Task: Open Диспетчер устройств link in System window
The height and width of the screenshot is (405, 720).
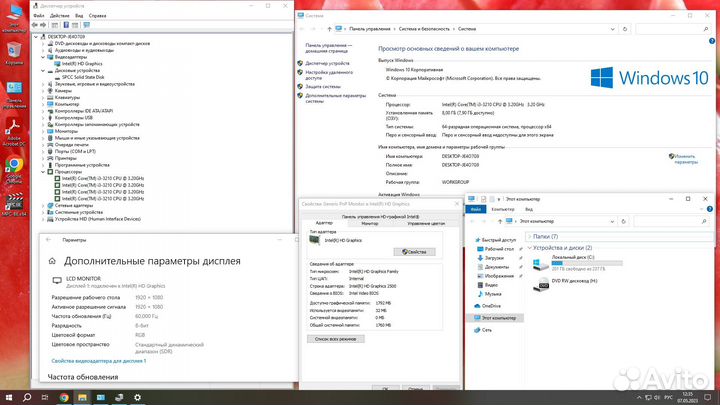Action: pos(327,63)
